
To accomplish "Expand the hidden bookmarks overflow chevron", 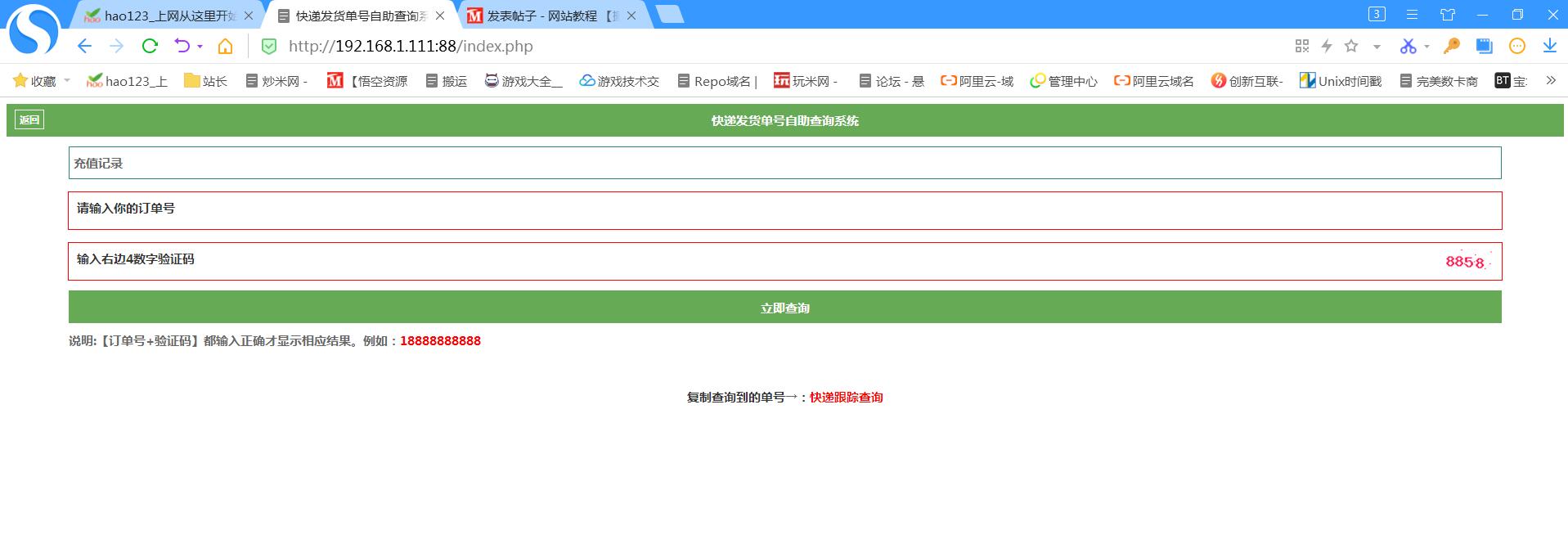I will (x=1550, y=80).
